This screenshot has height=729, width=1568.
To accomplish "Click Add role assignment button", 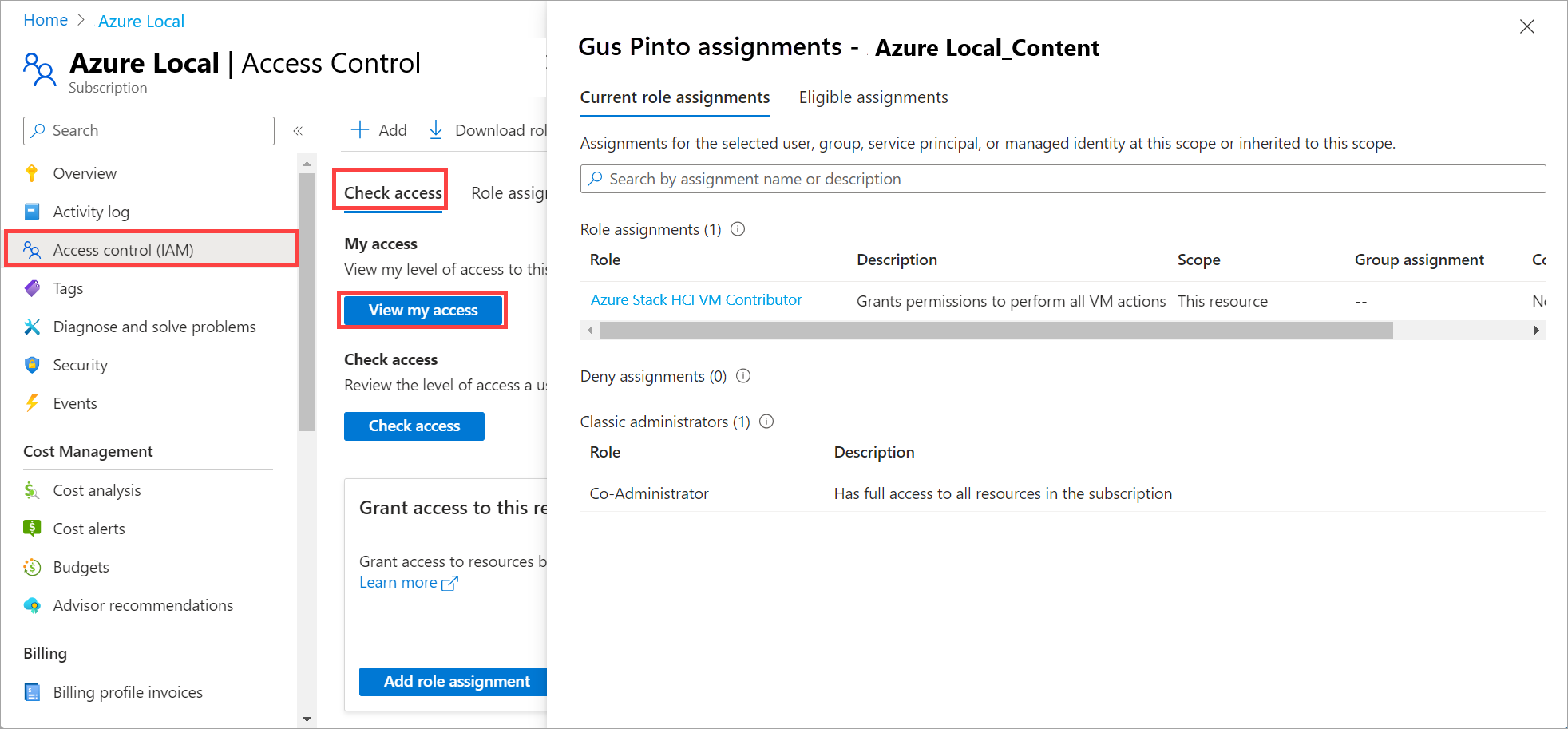I will pos(456,681).
